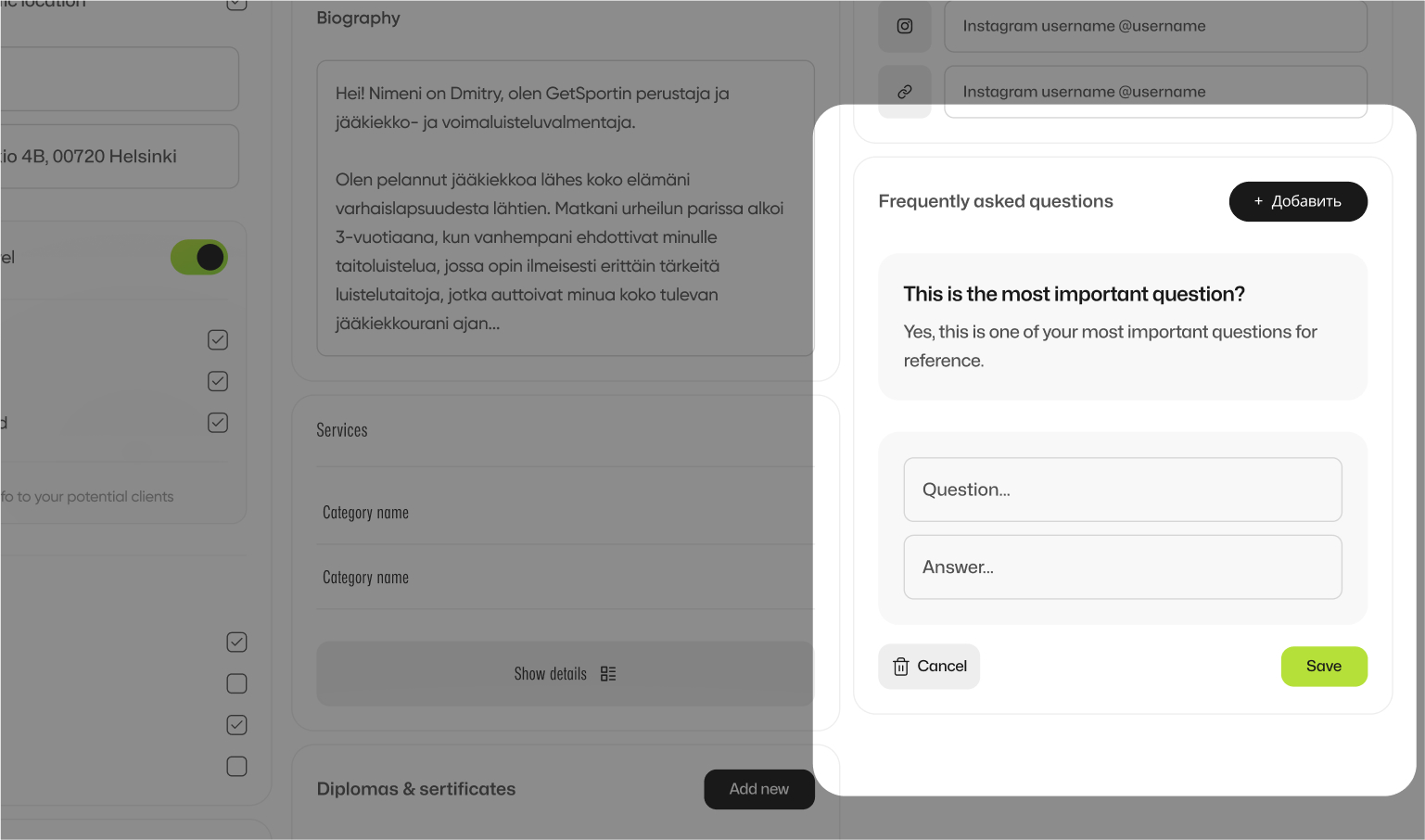Click the plus icon in Добавить button

point(1258,201)
